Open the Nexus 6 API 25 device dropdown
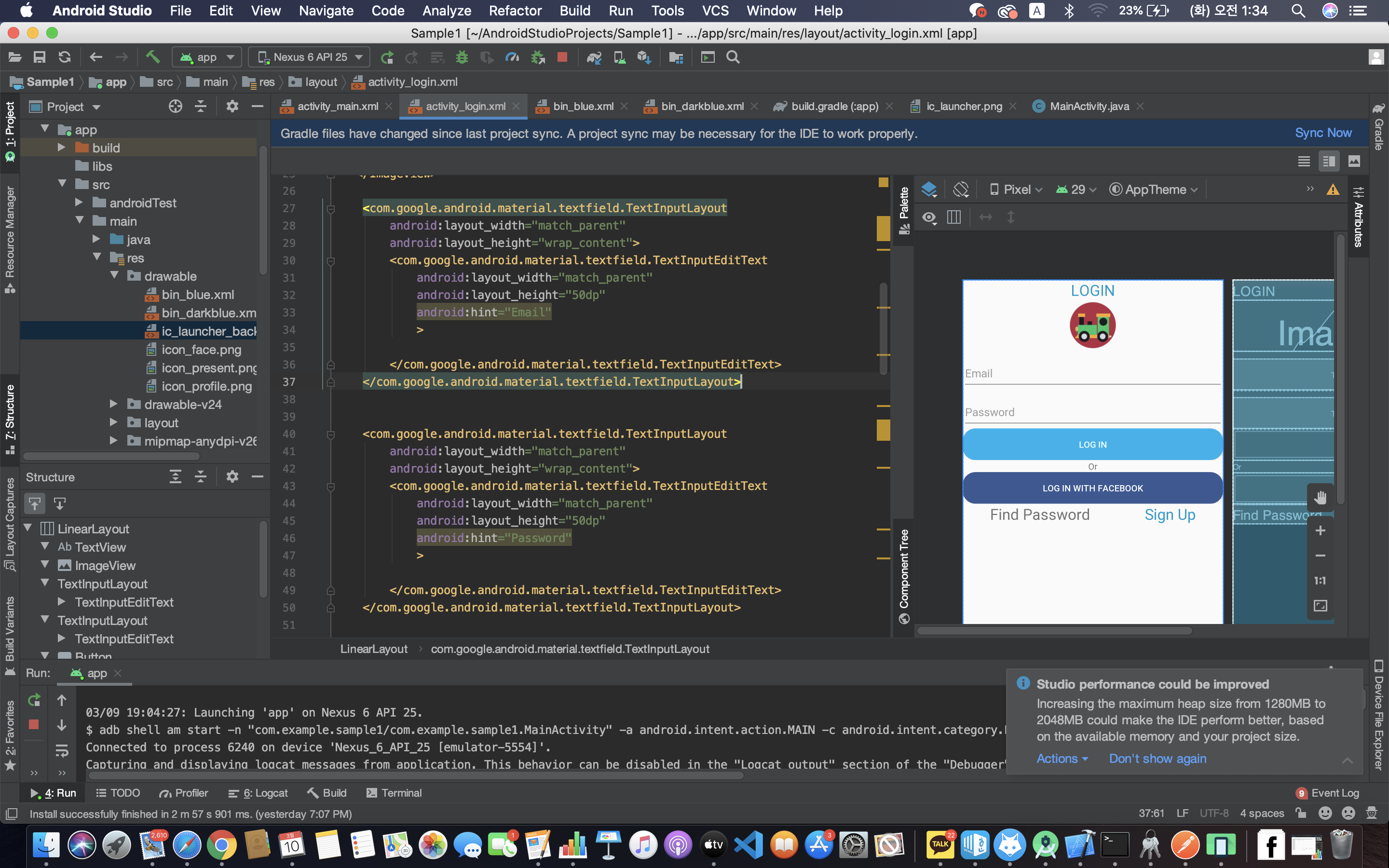The height and width of the screenshot is (868, 1389). tap(310, 57)
